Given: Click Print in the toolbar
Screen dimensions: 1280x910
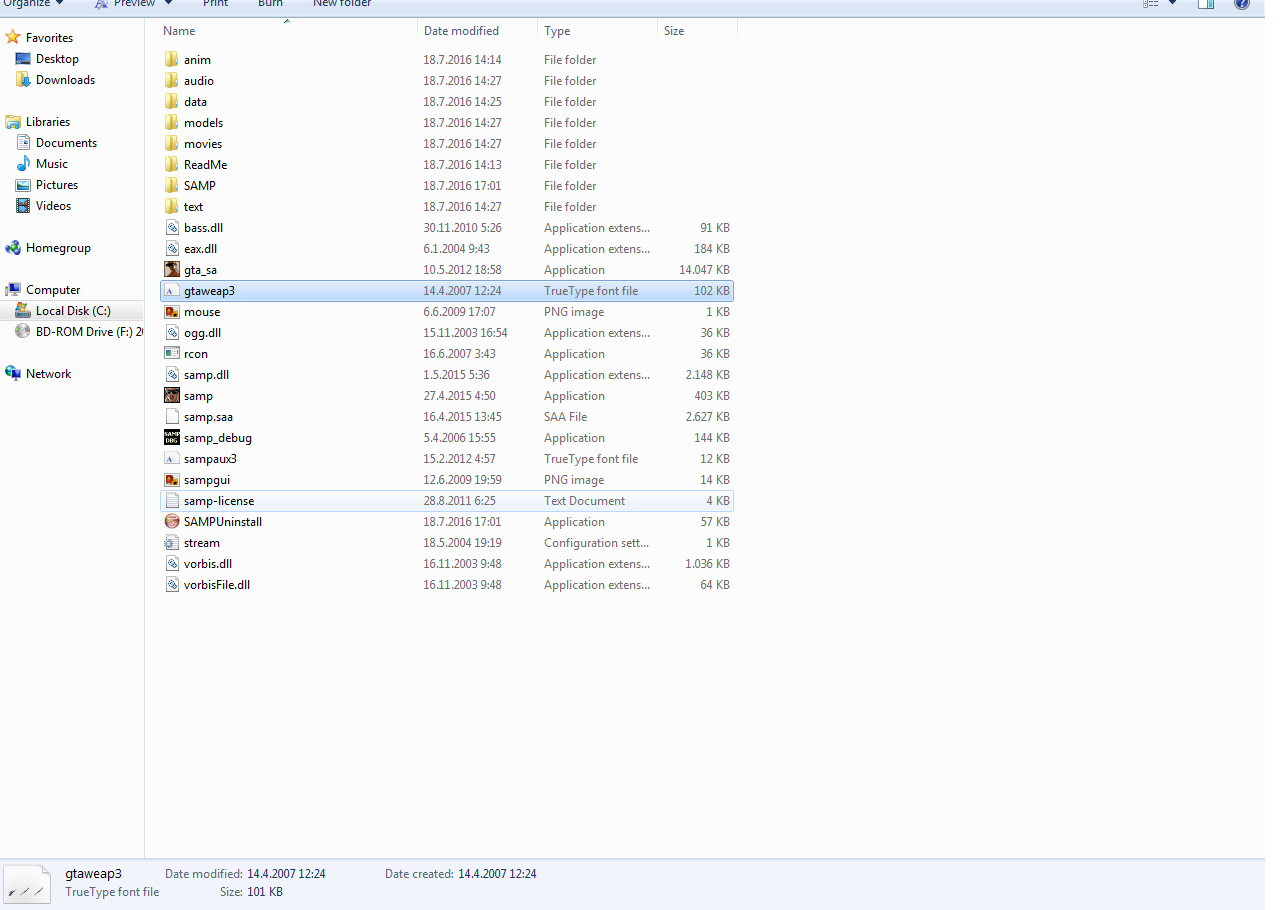Looking at the screenshot, I should pyautogui.click(x=215, y=3).
